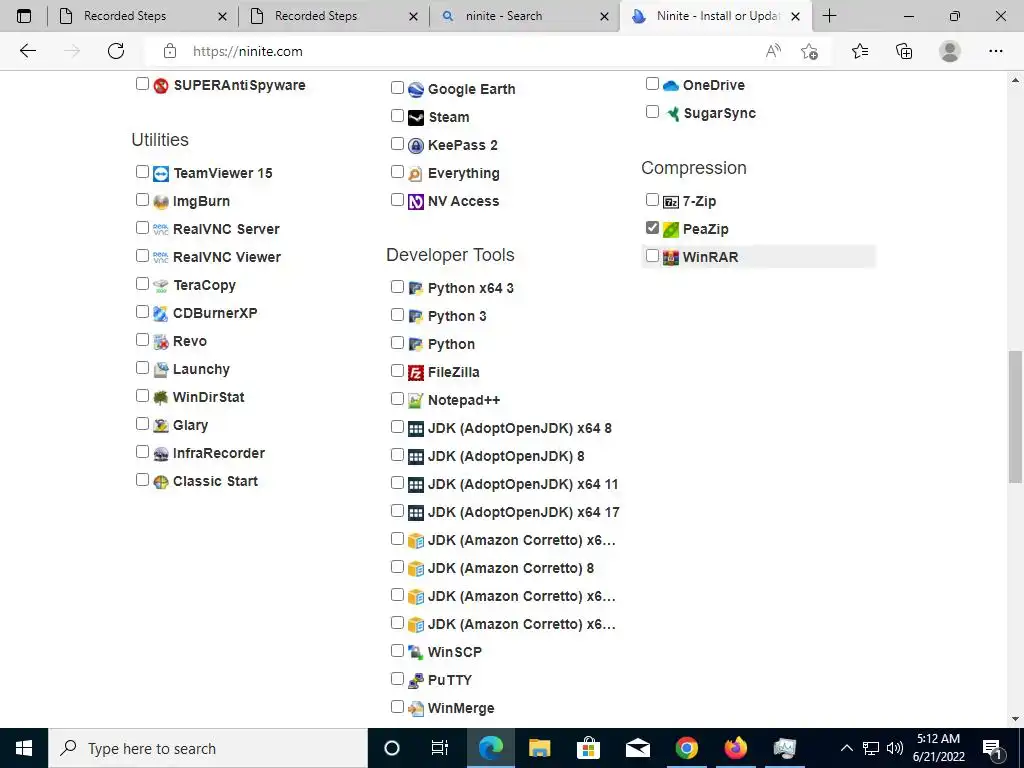Click the scrollbar up arrow
This screenshot has height=768, width=1024.
click(x=1015, y=80)
